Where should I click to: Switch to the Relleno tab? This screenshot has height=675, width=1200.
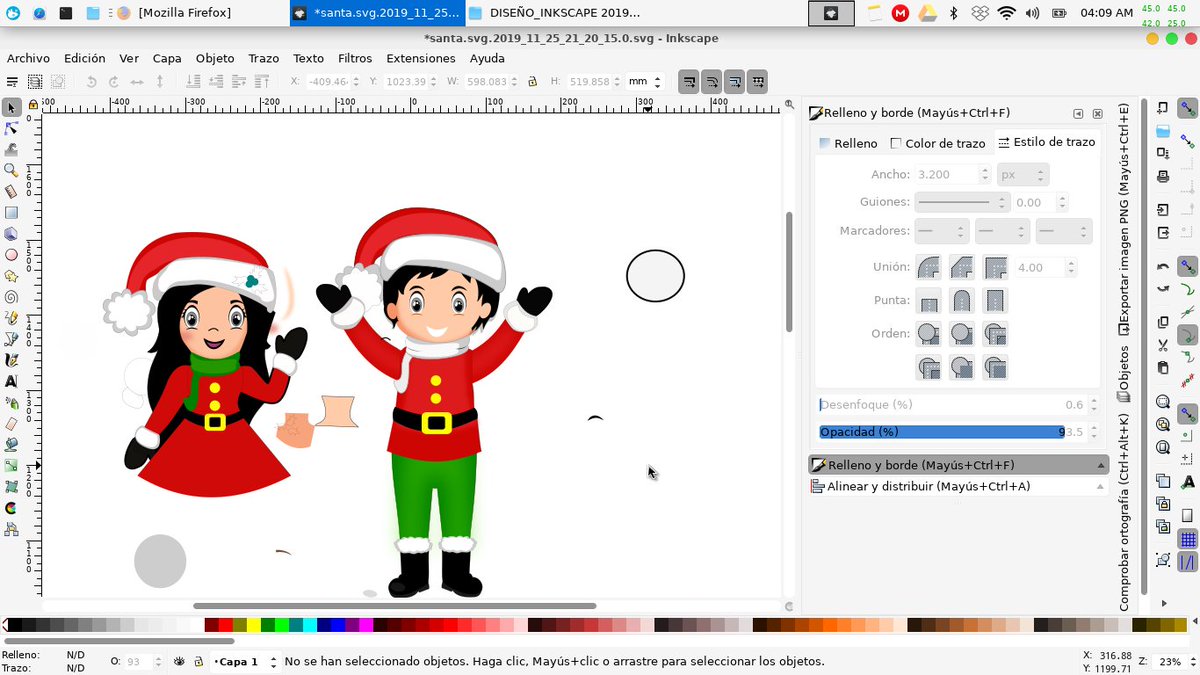[x=848, y=143]
